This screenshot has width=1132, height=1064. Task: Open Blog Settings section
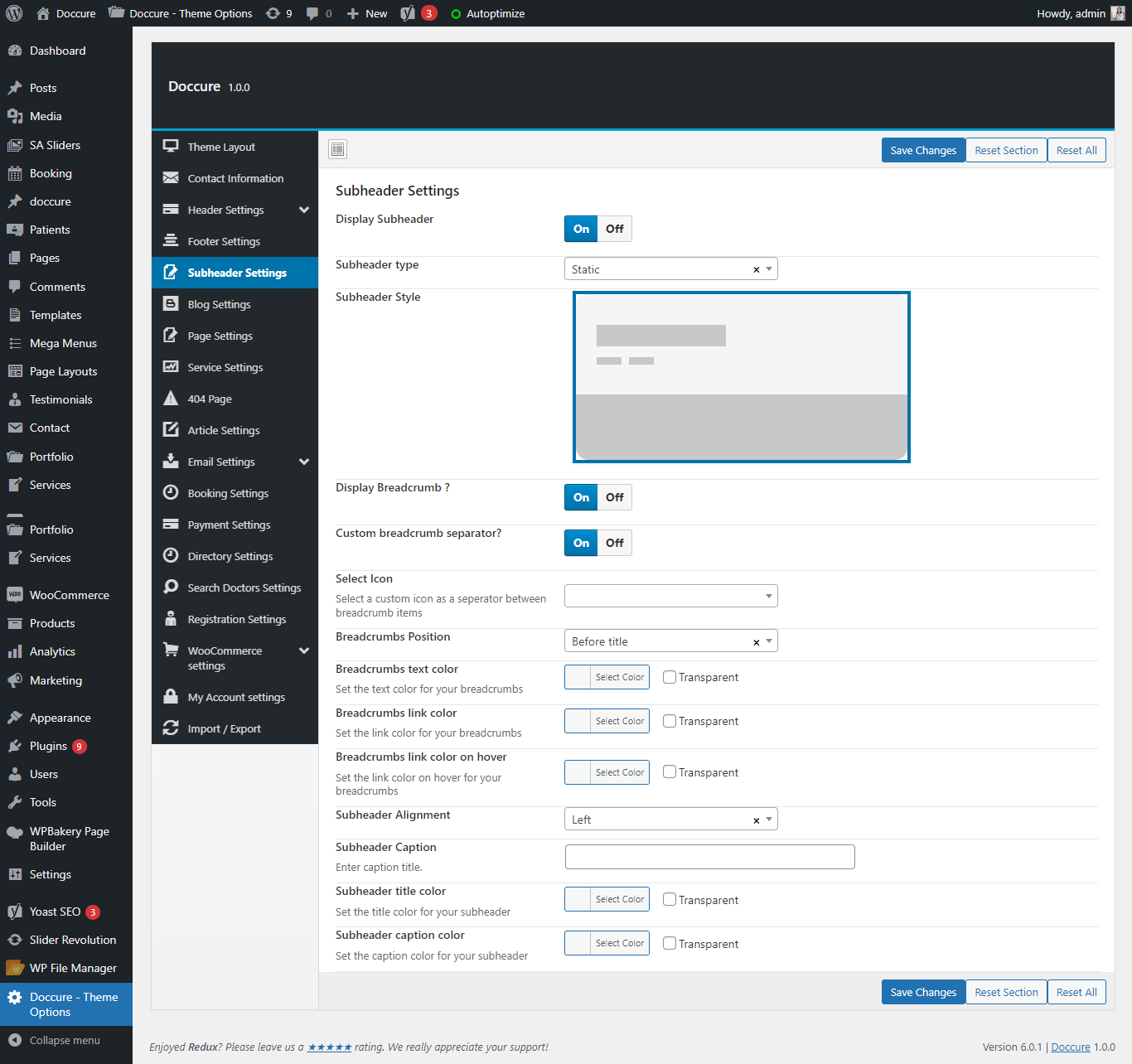pyautogui.click(x=219, y=304)
